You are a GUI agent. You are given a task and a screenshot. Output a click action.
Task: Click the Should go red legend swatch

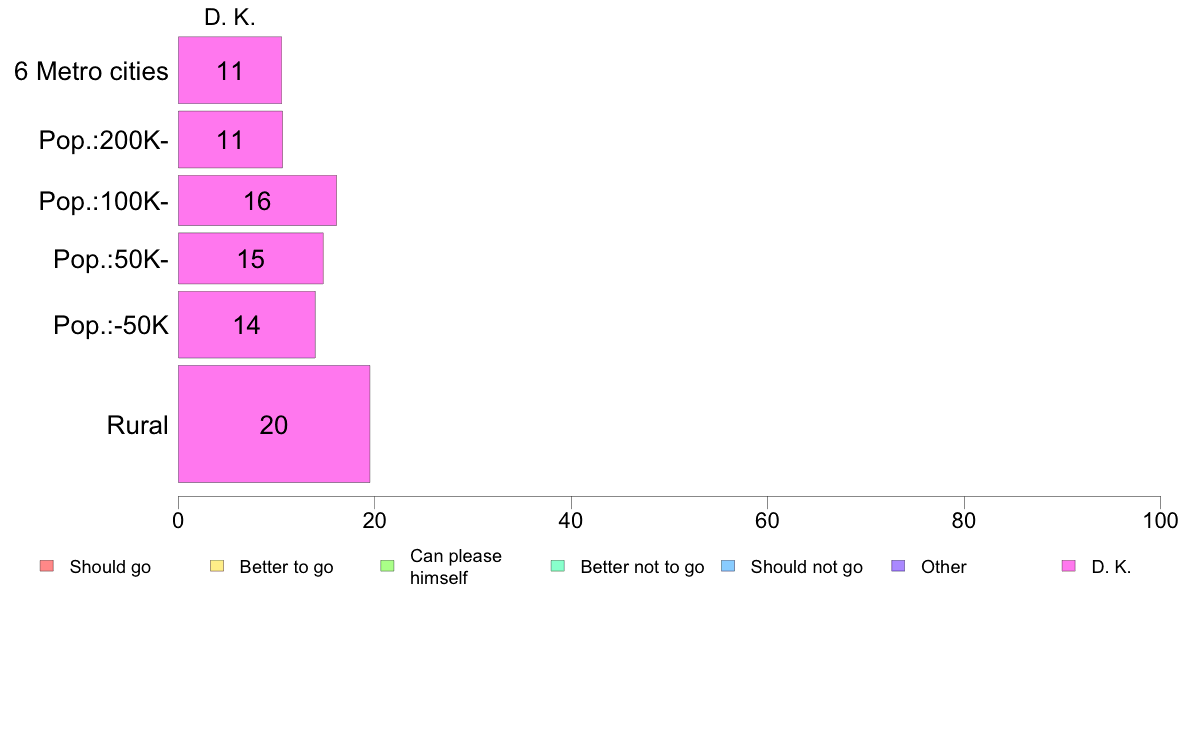point(47,566)
